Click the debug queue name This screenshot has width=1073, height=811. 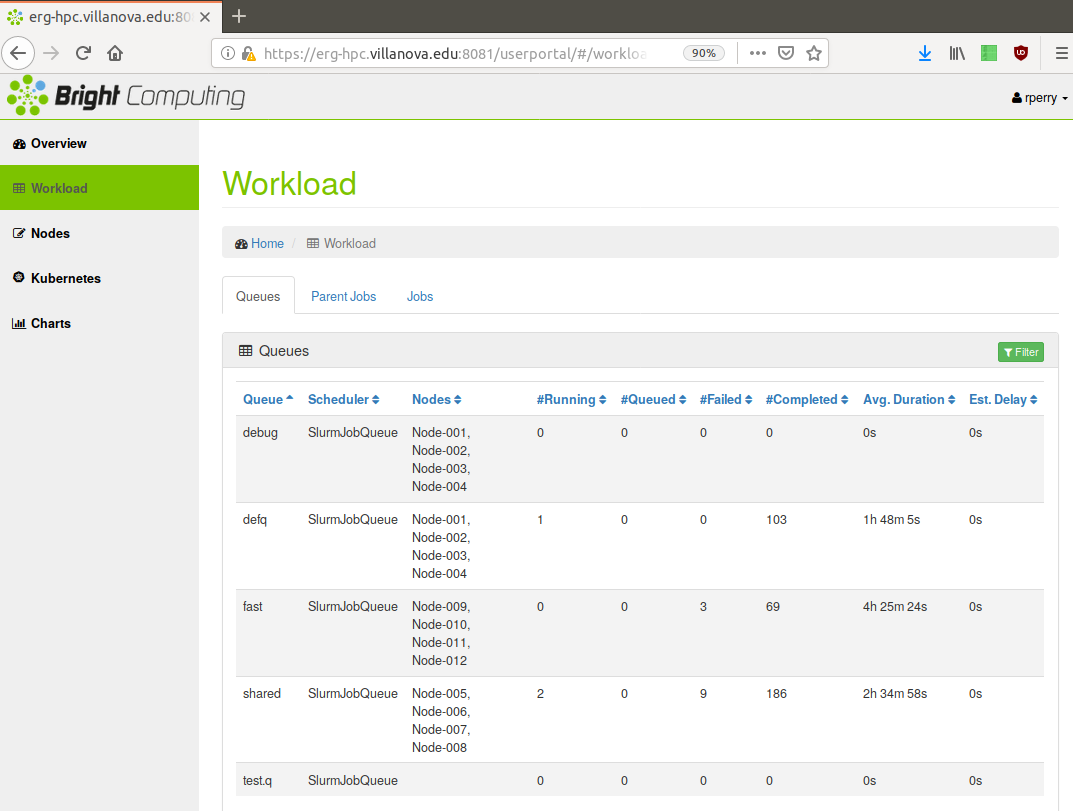260,433
